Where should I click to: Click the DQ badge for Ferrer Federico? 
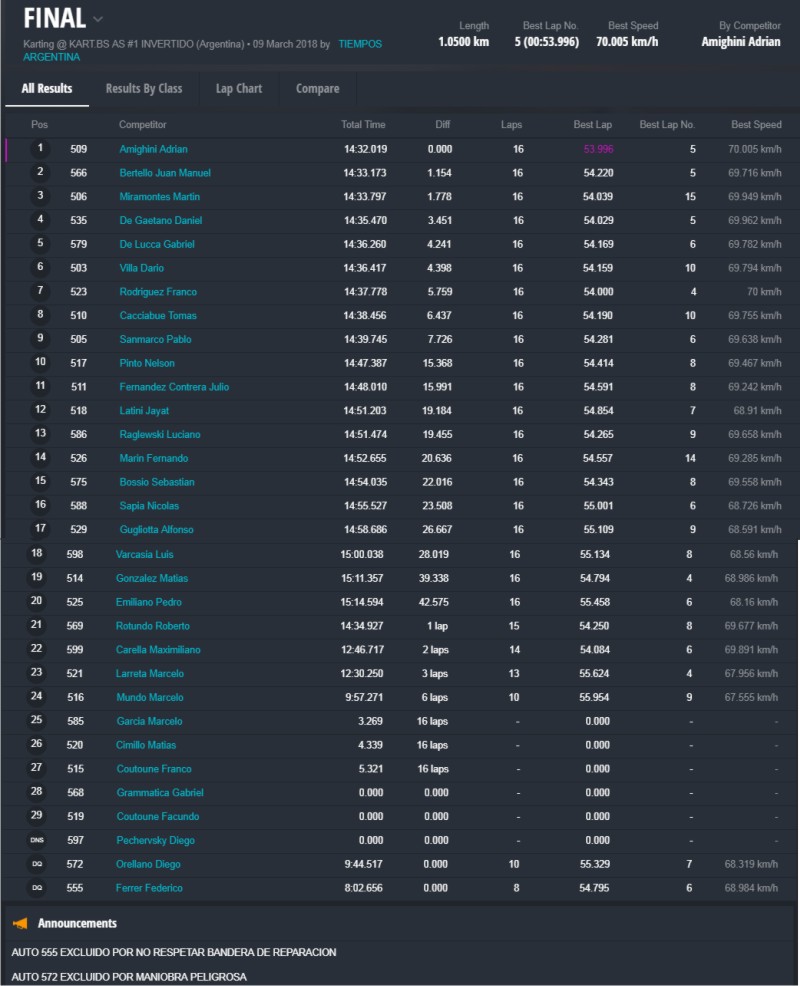coord(37,888)
